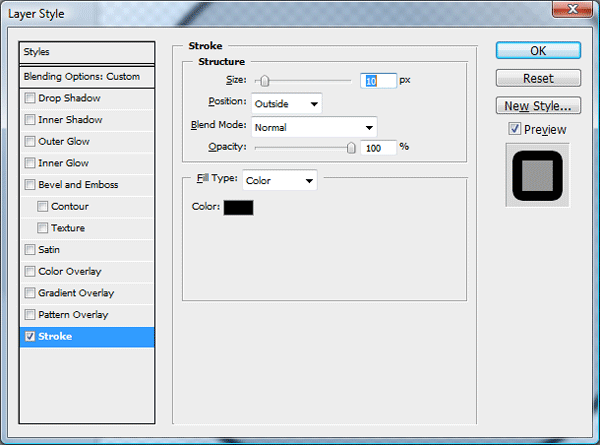
Task: Open the Fill Type dropdown
Action: click(280, 180)
